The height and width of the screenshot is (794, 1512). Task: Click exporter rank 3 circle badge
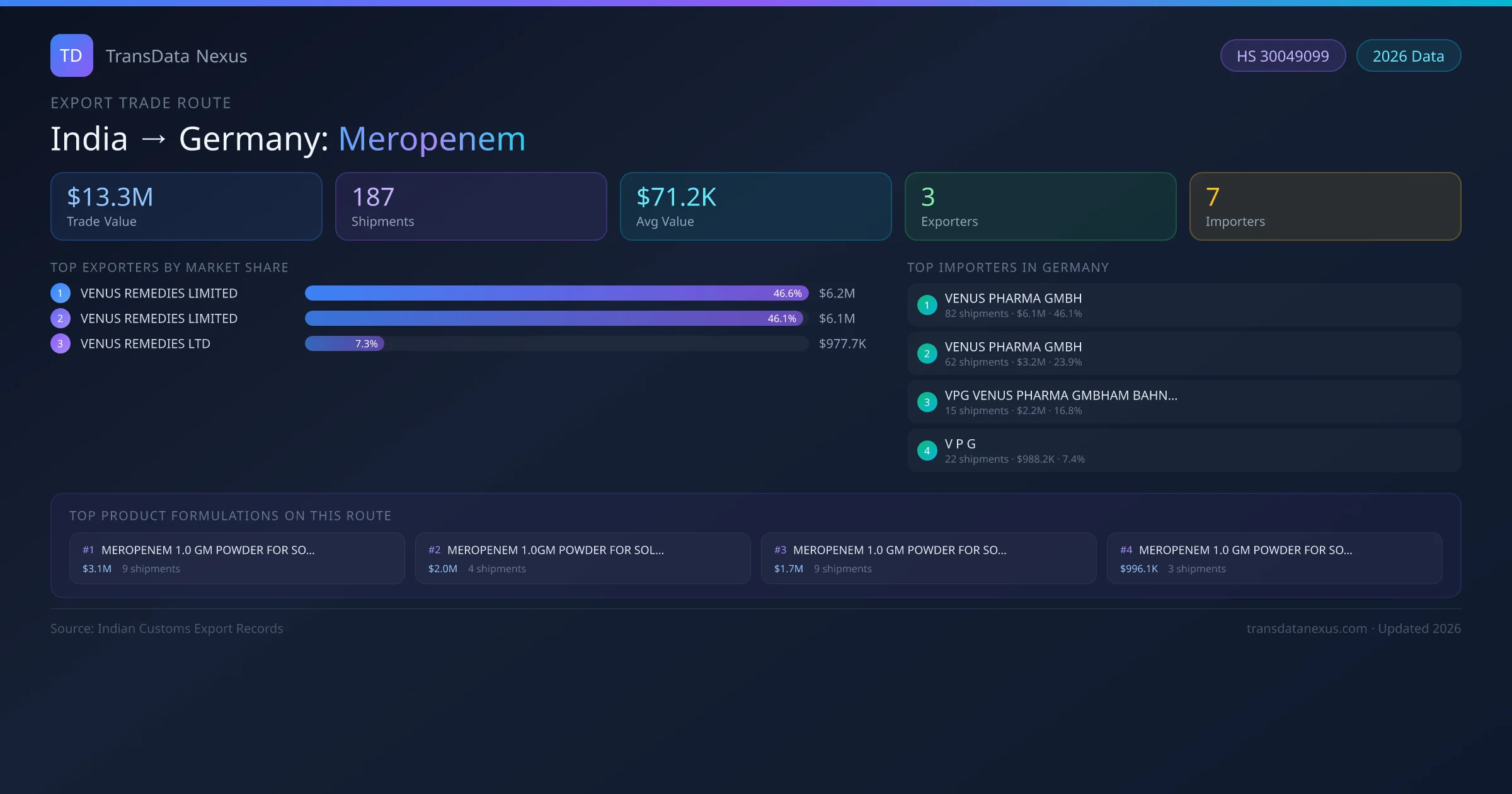[60, 343]
